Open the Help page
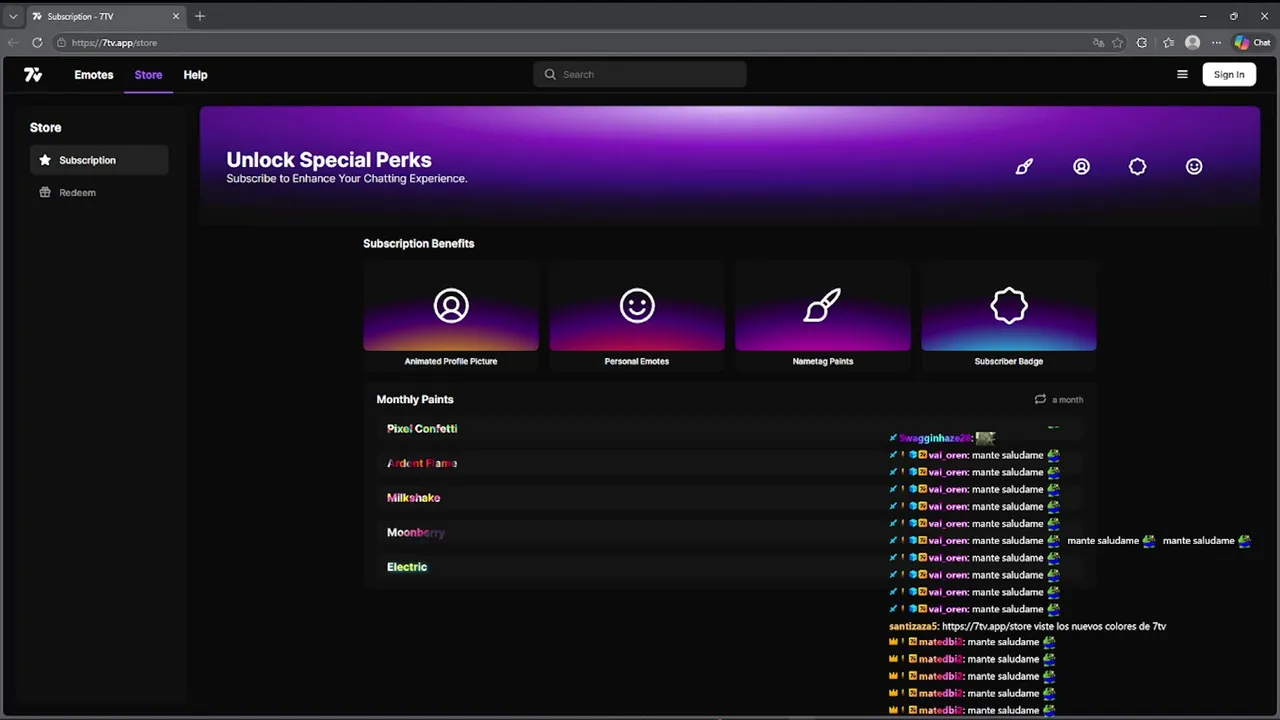The image size is (1280, 720). 195,75
